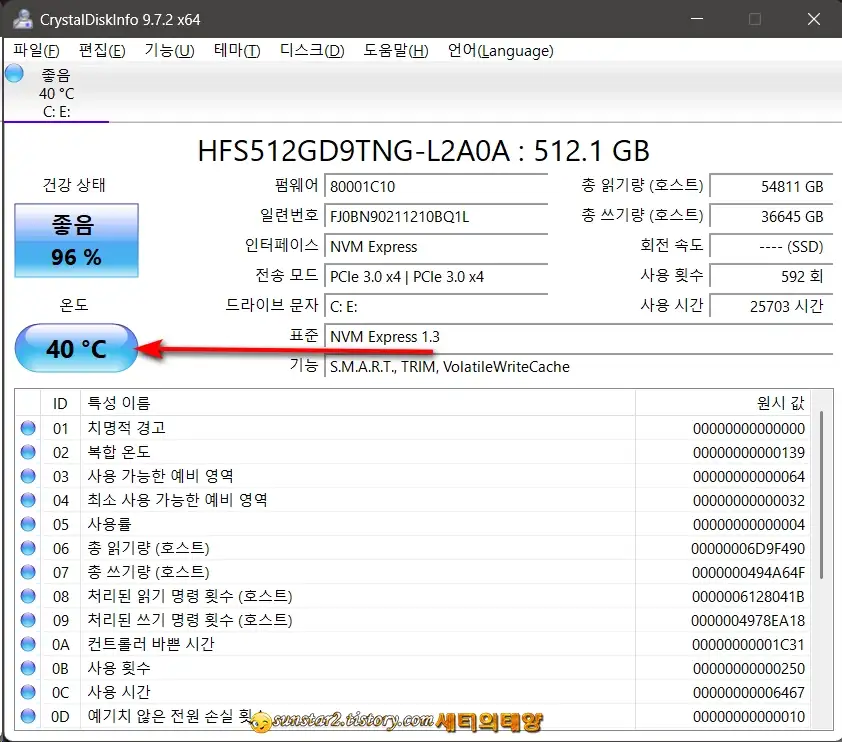Select attribute name 사용 시간 in row 0C

click(x=119, y=692)
